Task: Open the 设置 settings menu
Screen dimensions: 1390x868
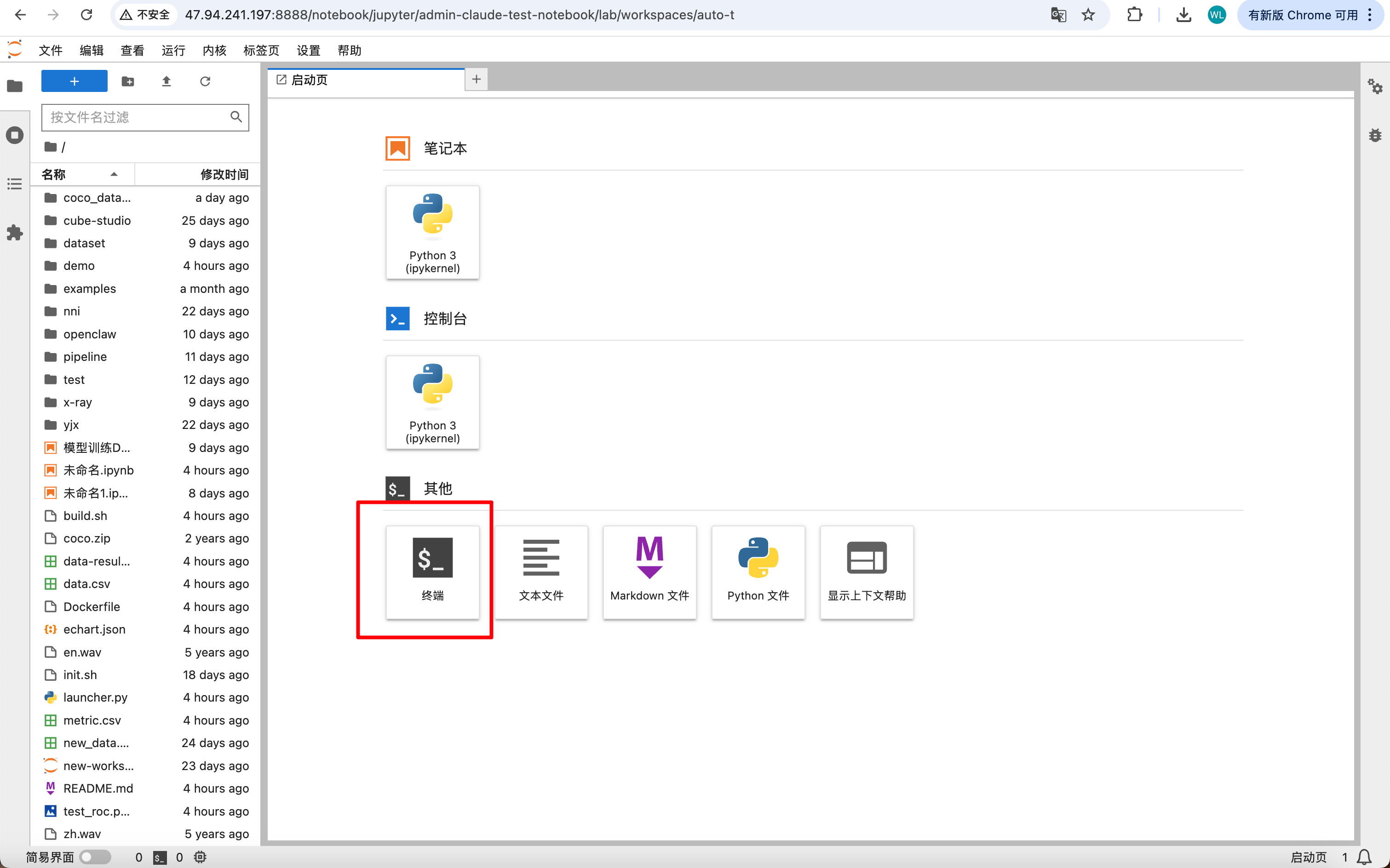Action: (309, 51)
